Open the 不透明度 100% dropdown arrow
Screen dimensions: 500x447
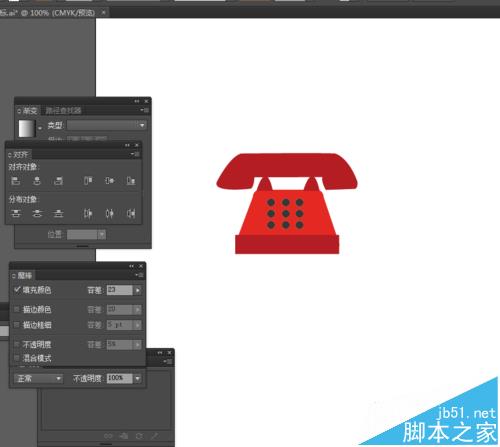point(137,379)
